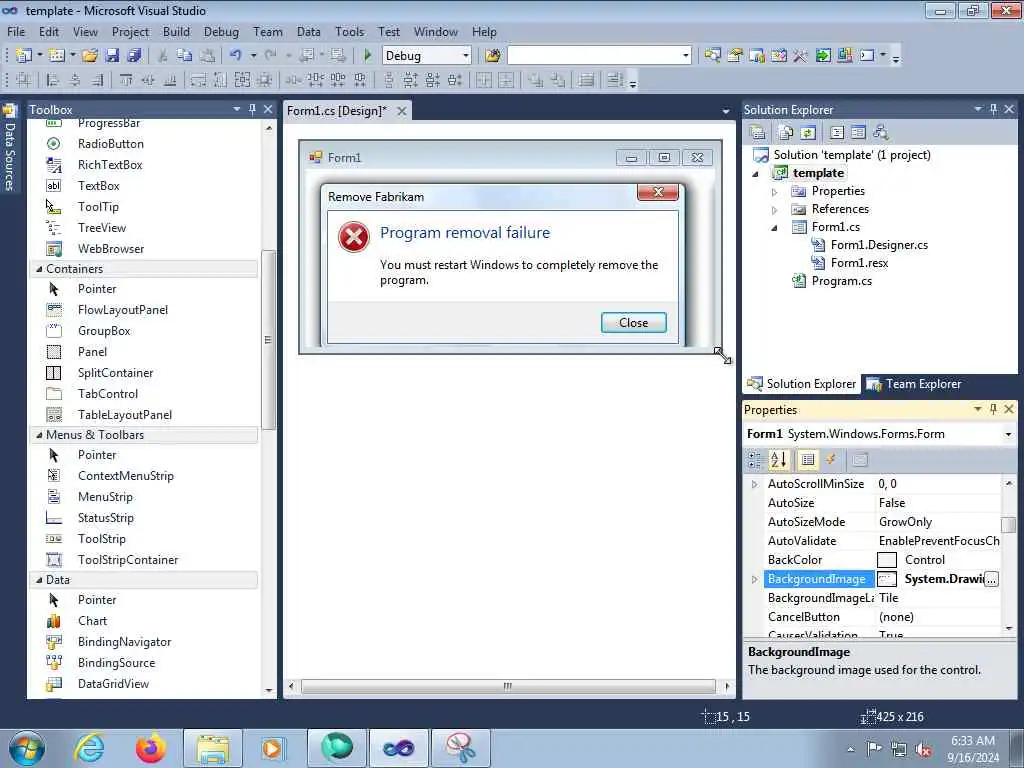1024x768 pixels.
Task: Click Close button in Remove Fabrikam dialog
Action: tap(633, 323)
